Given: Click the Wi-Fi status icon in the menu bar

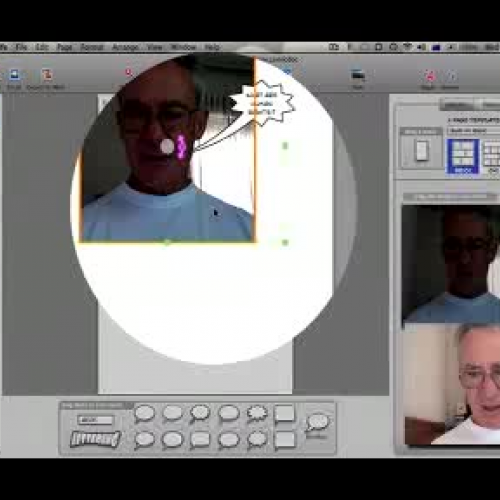Looking at the screenshot, I should tap(408, 47).
